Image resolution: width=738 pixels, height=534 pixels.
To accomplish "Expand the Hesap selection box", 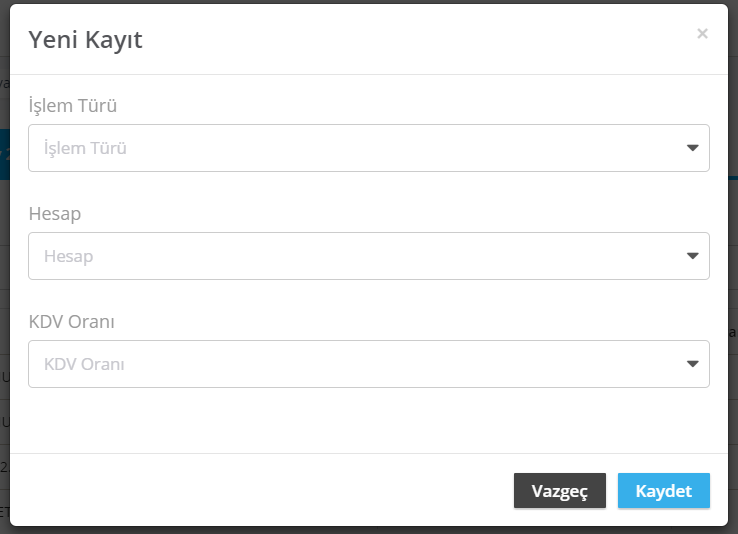I will click(369, 256).
